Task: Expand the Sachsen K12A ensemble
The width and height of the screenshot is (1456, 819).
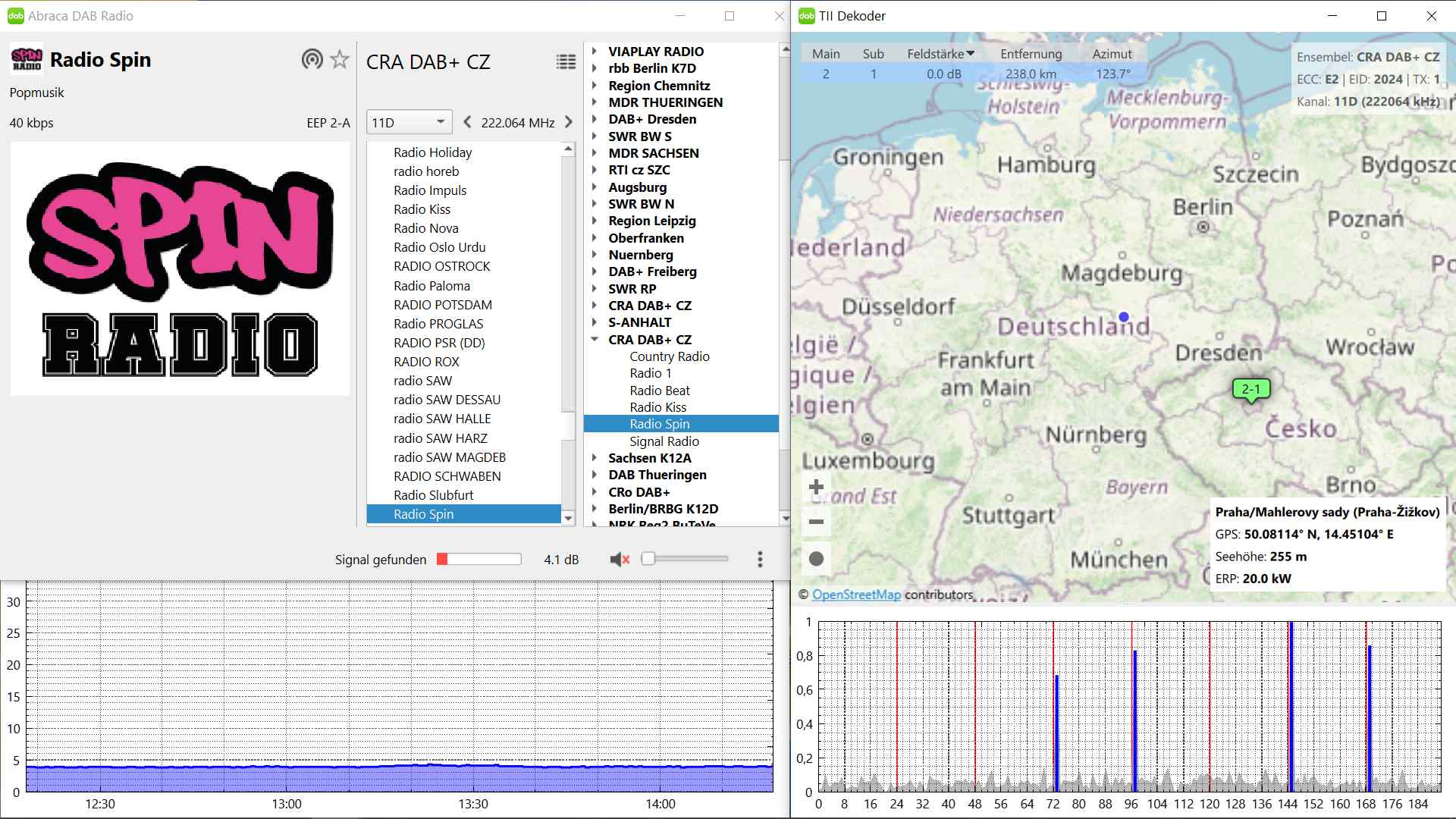Action: point(595,458)
